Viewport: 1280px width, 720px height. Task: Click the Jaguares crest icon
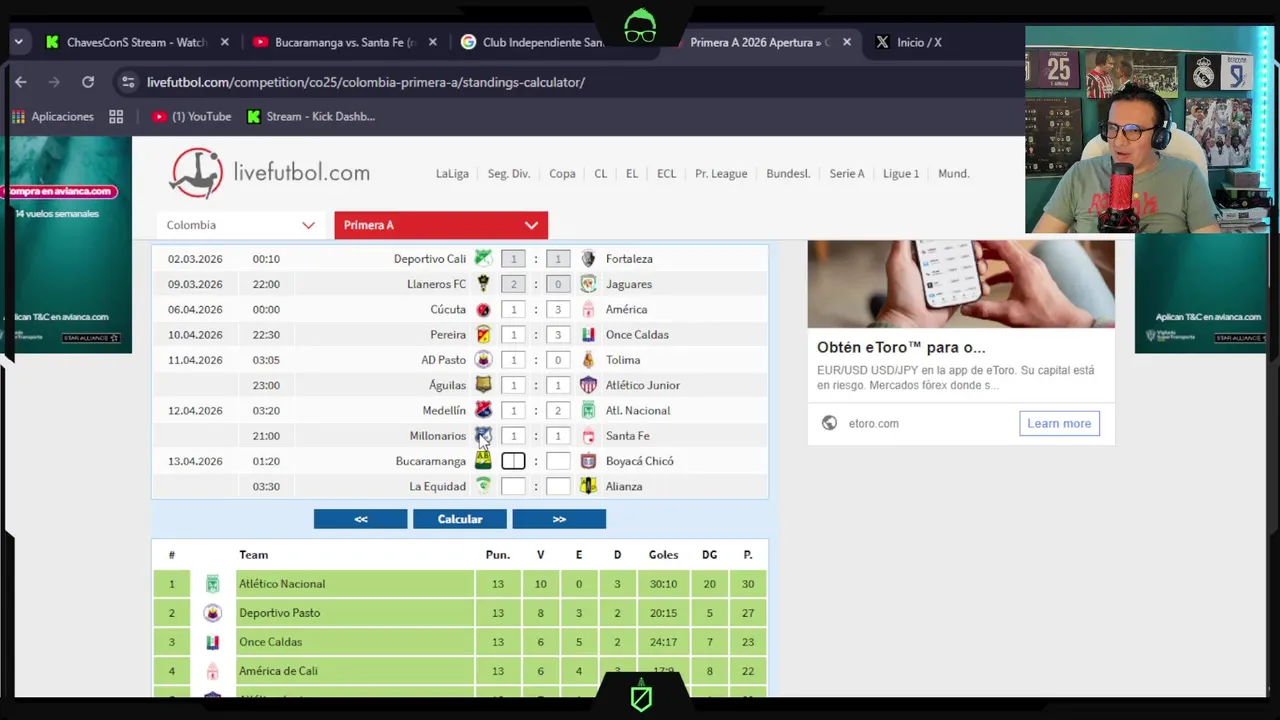tap(588, 284)
